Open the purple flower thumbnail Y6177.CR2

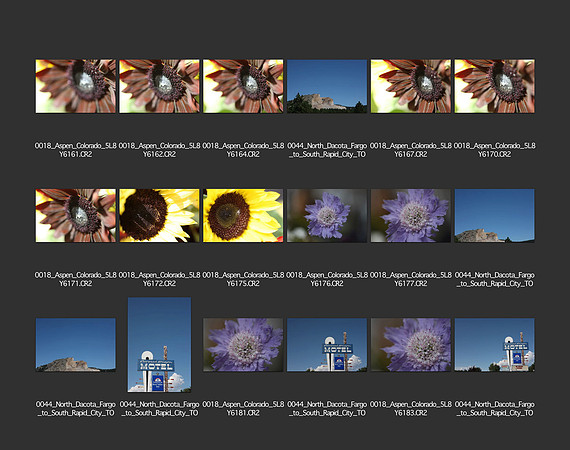tap(411, 216)
